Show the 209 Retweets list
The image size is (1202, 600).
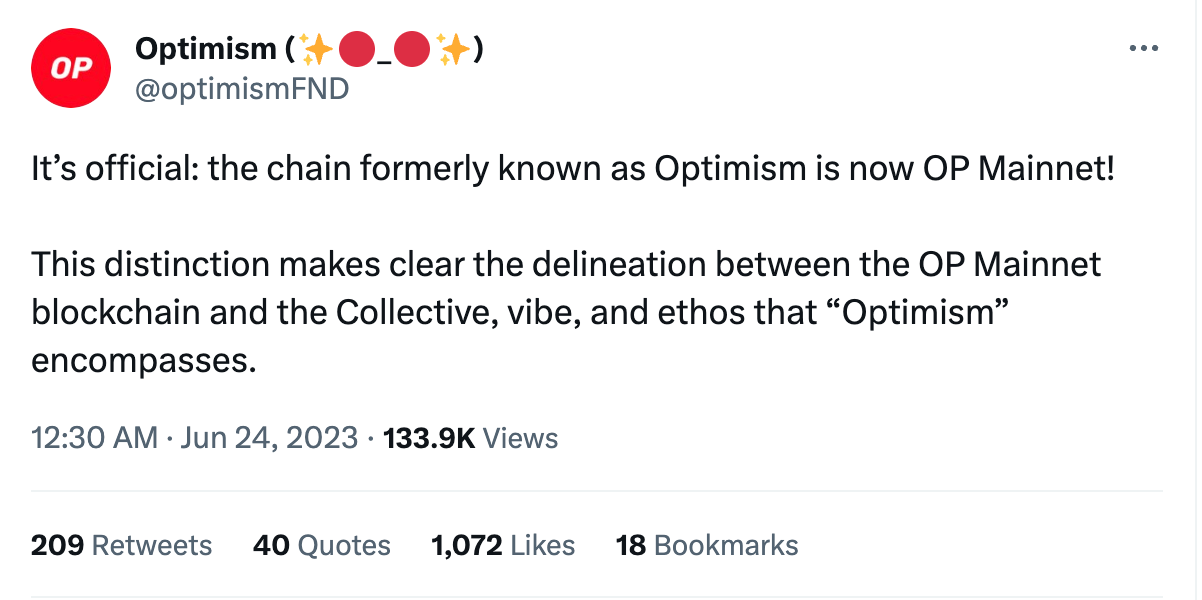pyautogui.click(x=122, y=545)
